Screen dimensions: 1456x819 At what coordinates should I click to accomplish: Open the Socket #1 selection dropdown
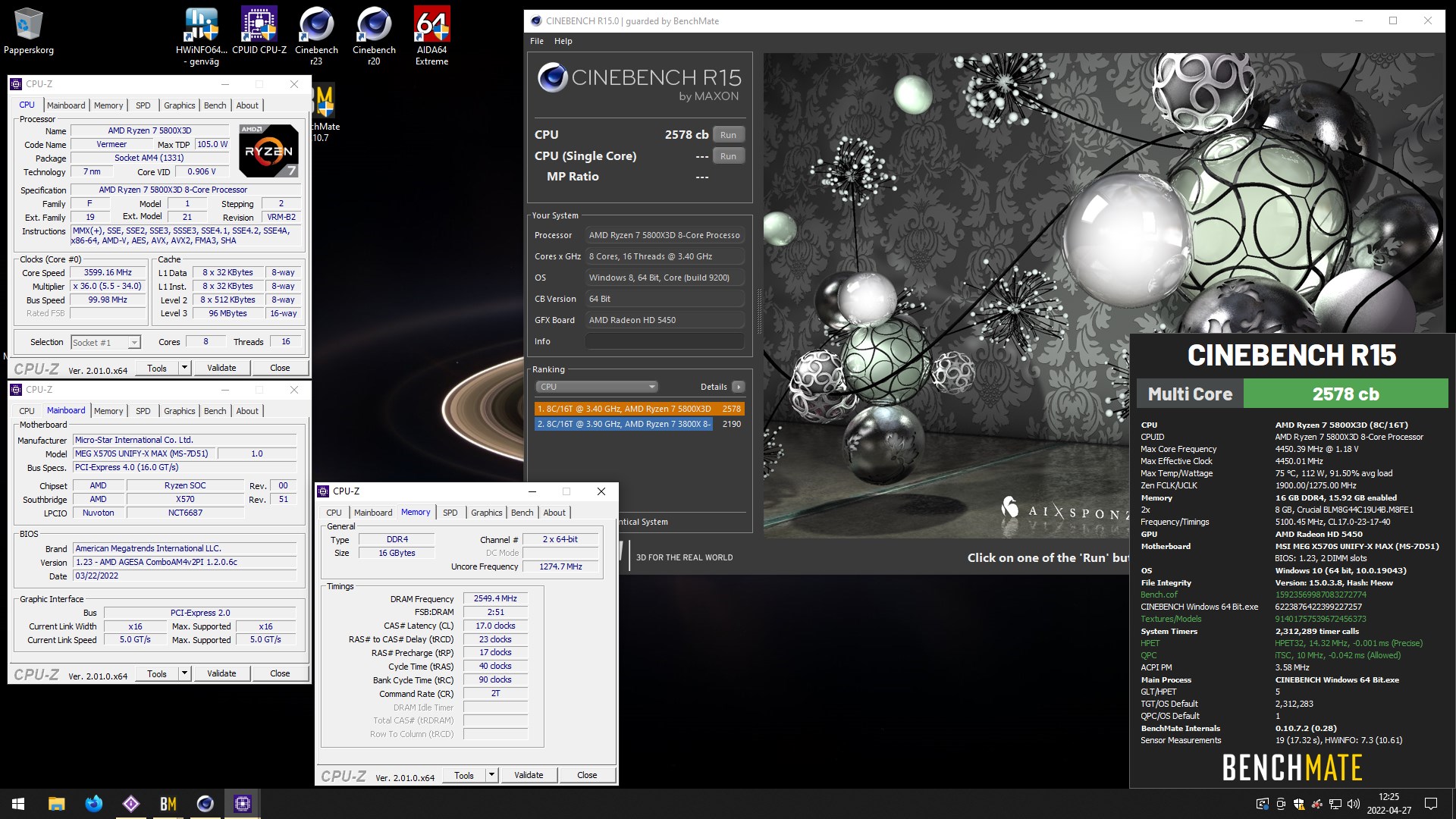point(105,343)
